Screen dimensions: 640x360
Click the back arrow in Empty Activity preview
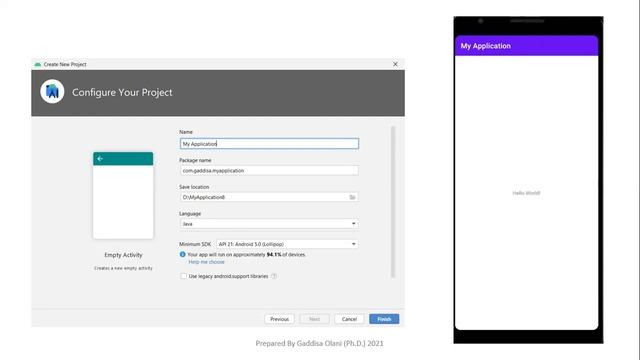pyautogui.click(x=100, y=159)
